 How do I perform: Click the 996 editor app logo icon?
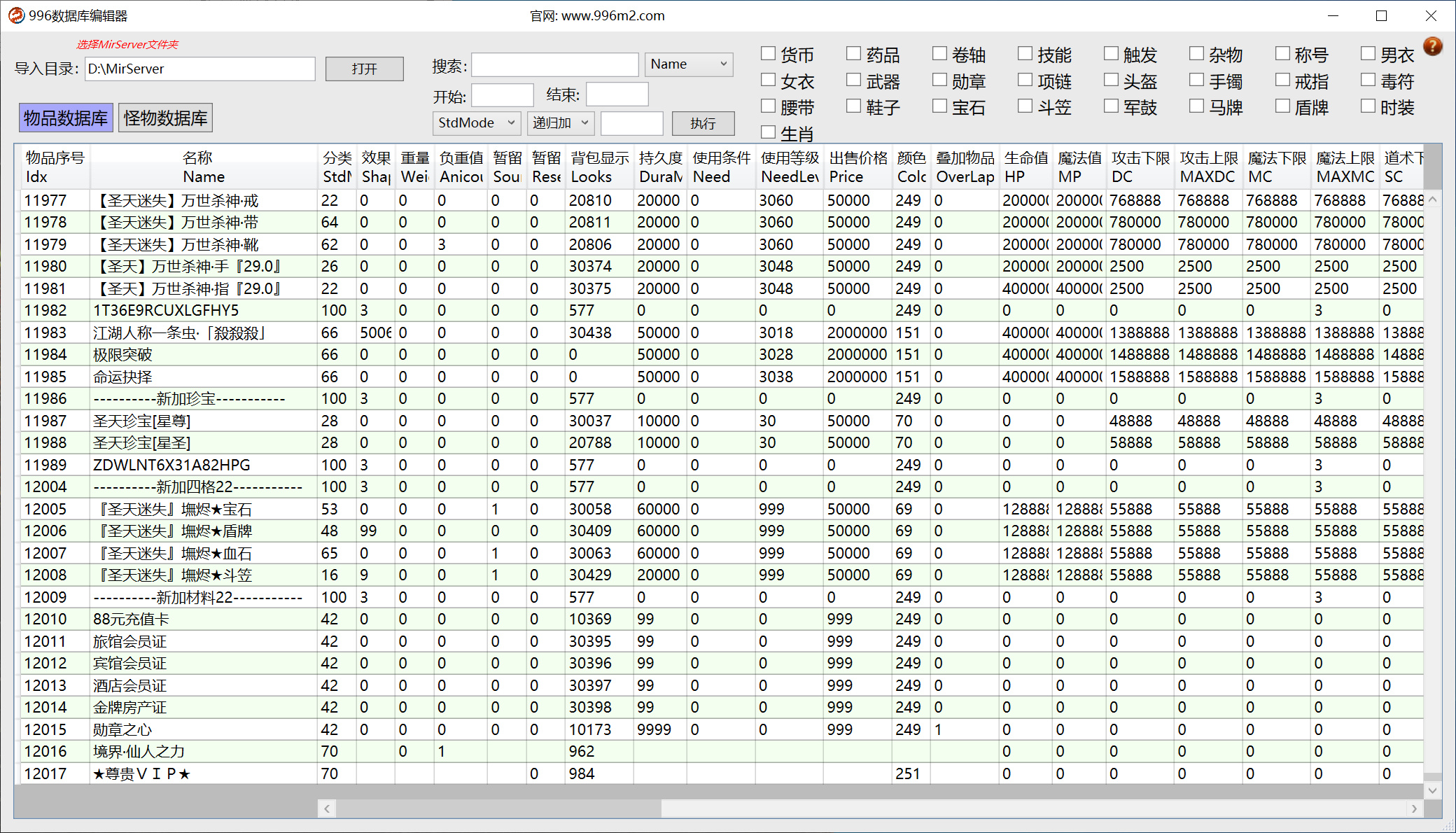(16, 15)
